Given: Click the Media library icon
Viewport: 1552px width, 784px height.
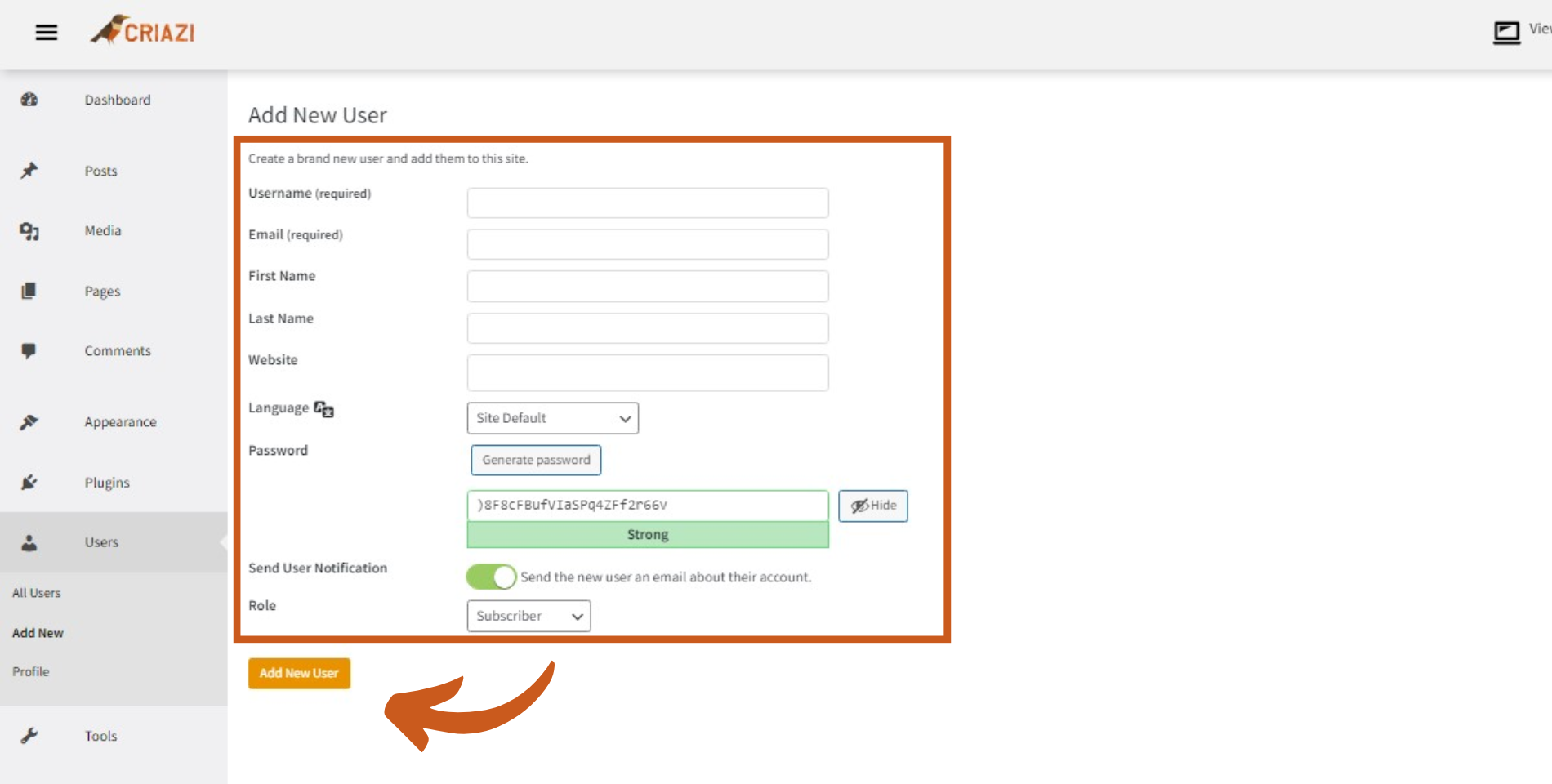Looking at the screenshot, I should 29,231.
